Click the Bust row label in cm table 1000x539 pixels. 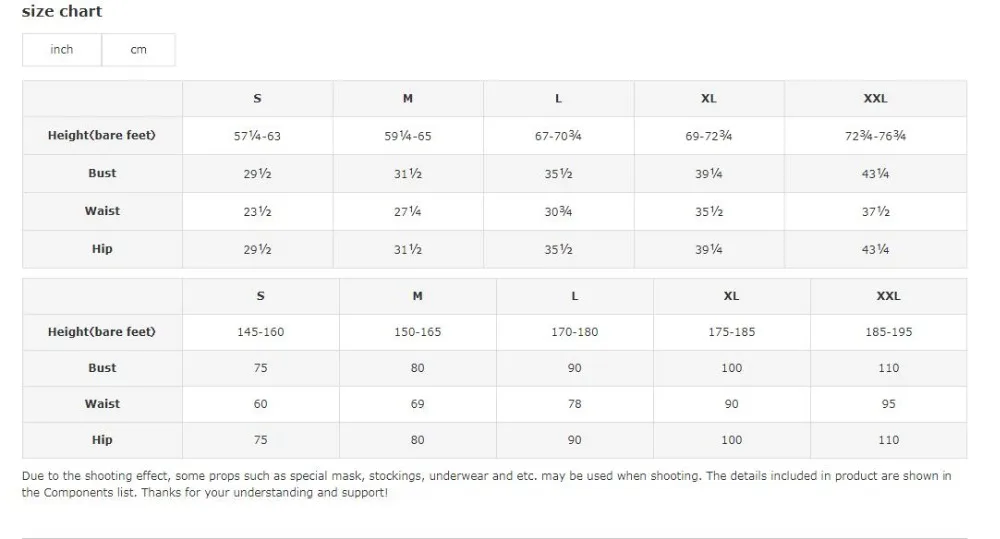[102, 368]
